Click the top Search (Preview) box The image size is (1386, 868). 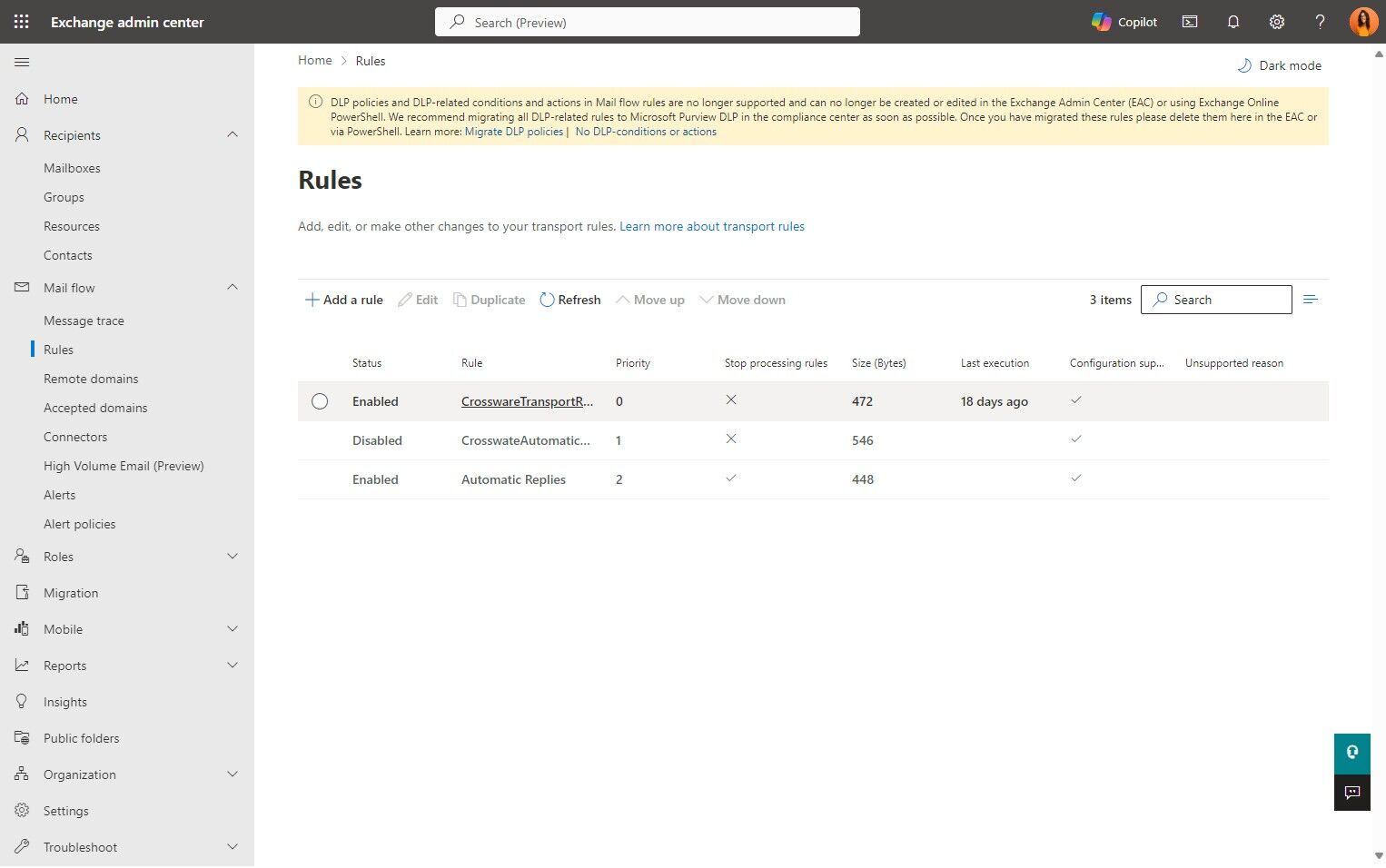click(648, 22)
